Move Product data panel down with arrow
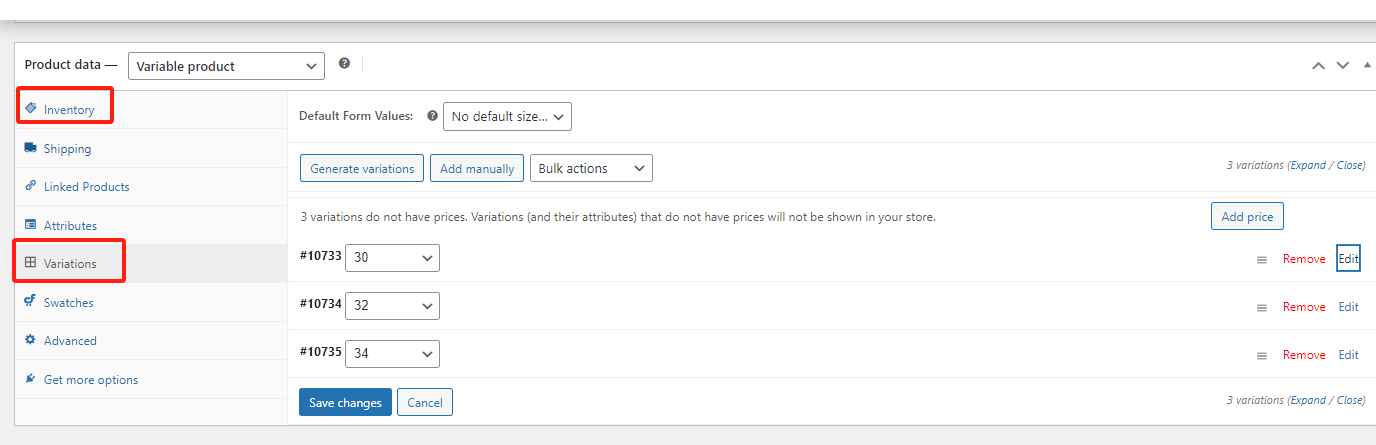Image resolution: width=1376 pixels, height=445 pixels. click(1343, 66)
